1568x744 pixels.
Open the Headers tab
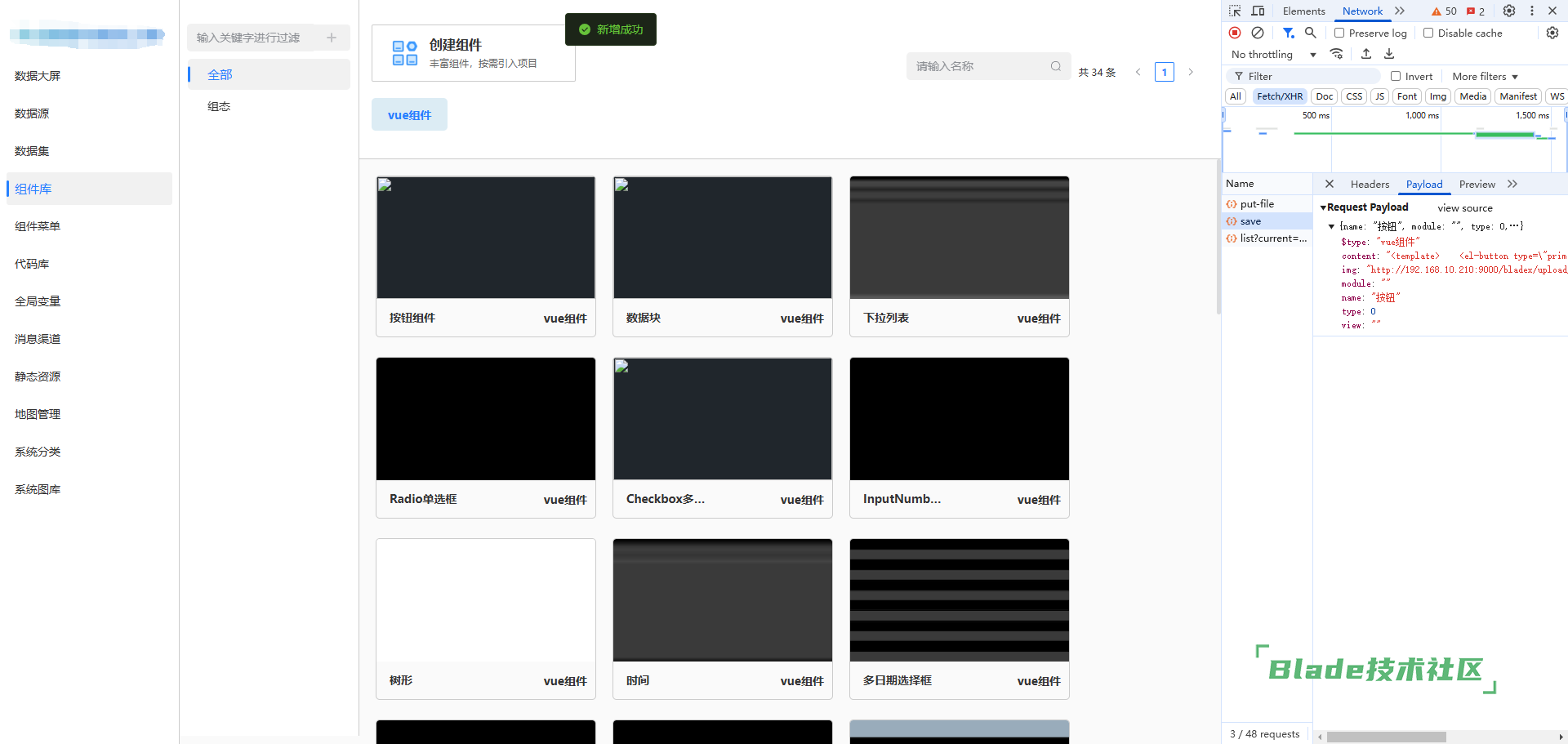(1370, 184)
